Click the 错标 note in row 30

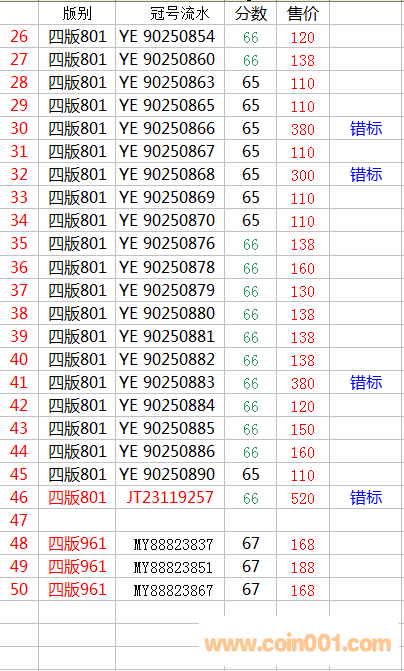tap(366, 128)
